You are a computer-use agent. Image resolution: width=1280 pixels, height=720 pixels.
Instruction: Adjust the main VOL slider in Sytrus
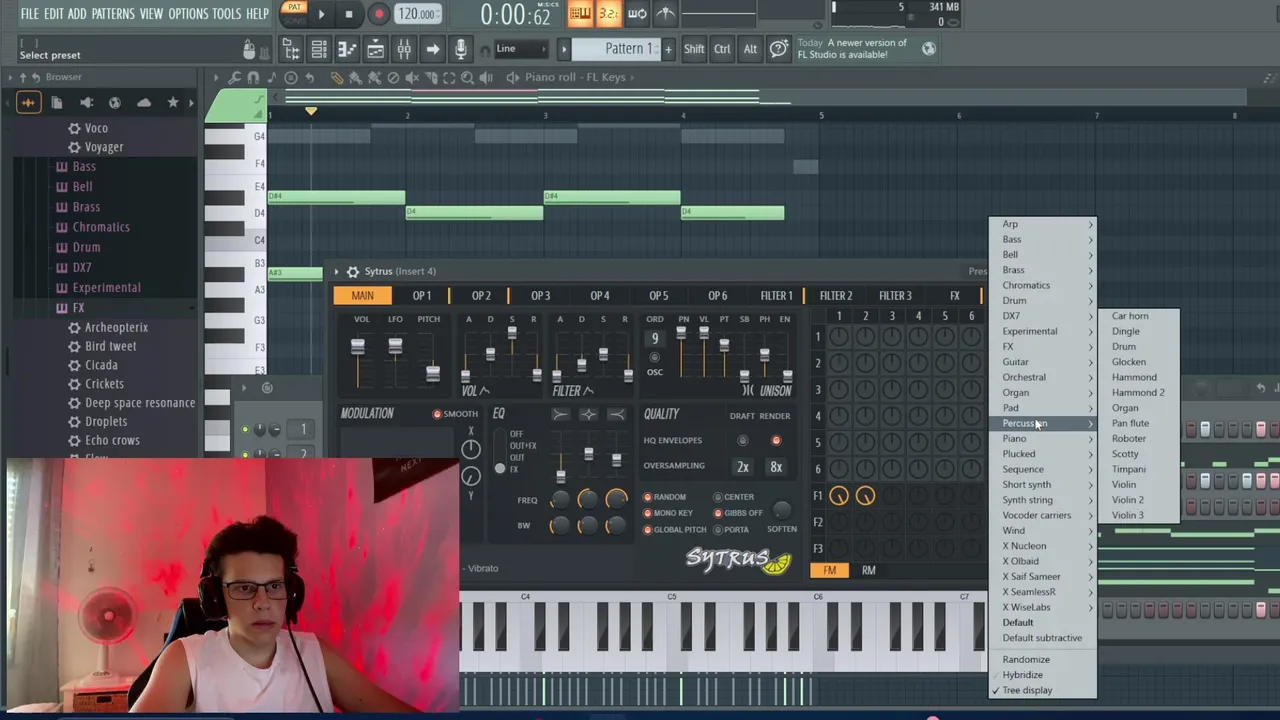pyautogui.click(x=357, y=347)
